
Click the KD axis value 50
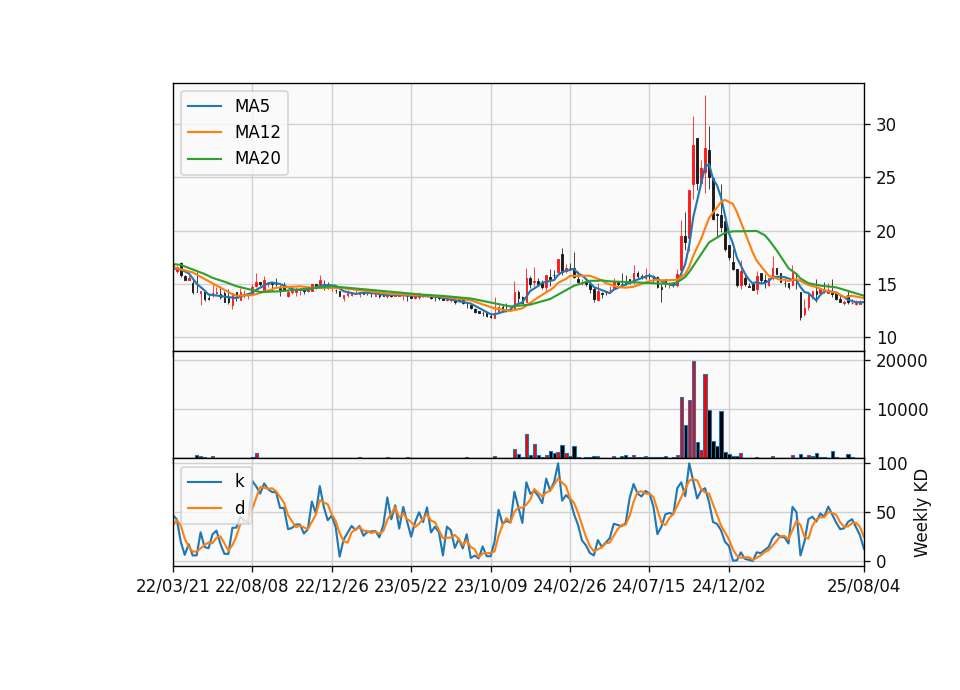tap(886, 513)
